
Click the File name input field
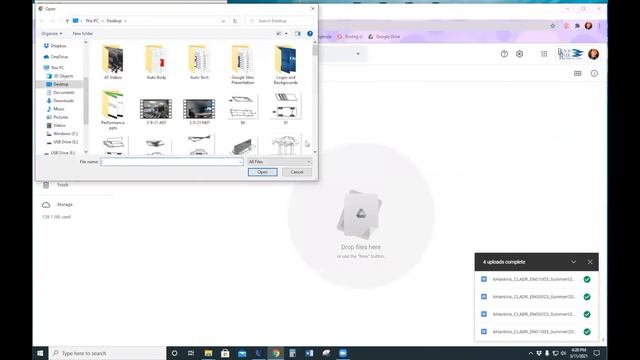[169, 162]
